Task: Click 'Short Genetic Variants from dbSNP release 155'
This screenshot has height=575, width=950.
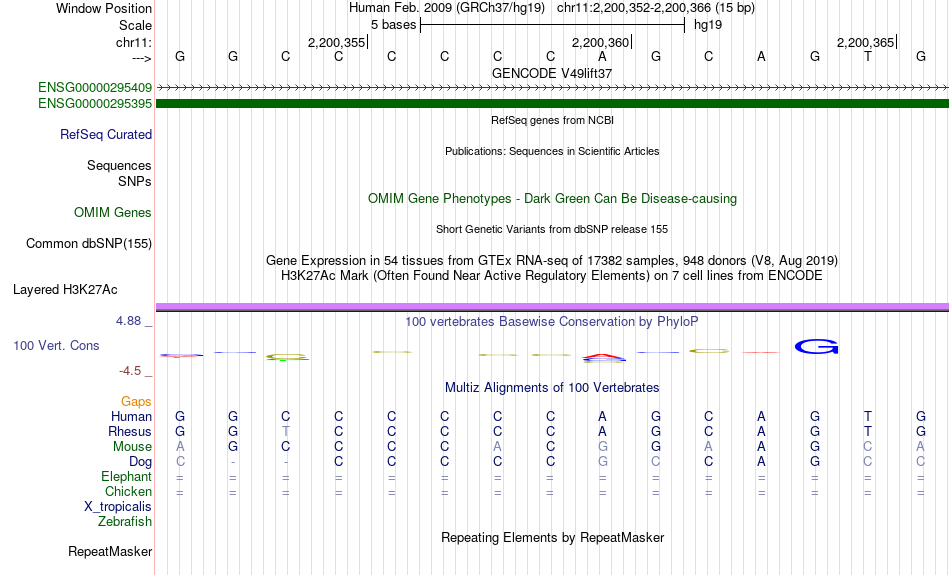Action: 552,229
